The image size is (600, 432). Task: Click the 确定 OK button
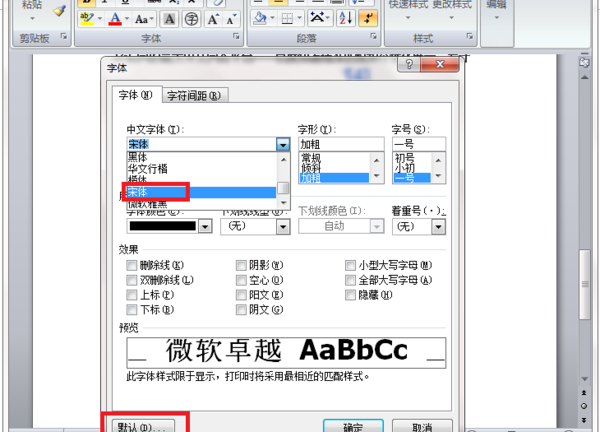pos(353,426)
